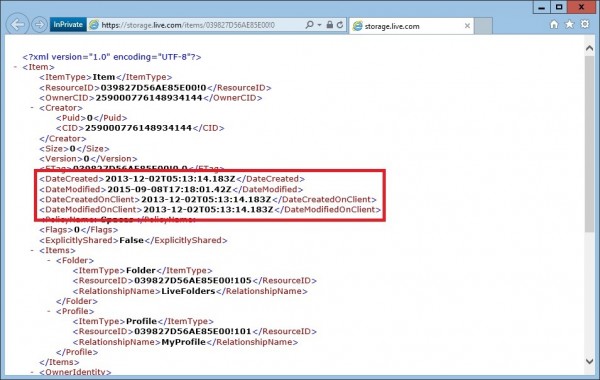Open the address bar dropdown arrow

click(x=320, y=25)
